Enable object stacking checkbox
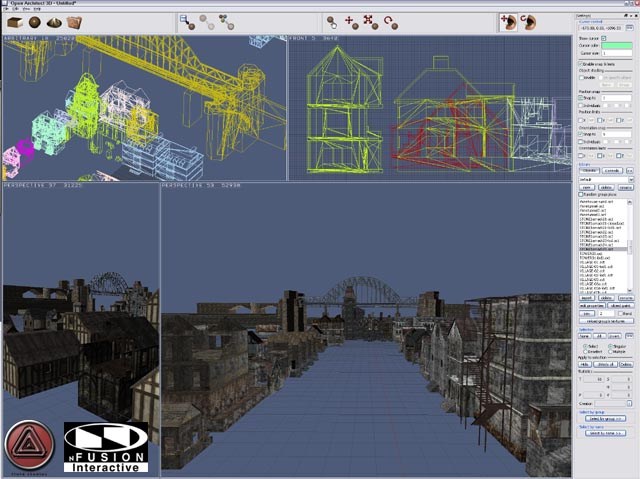The height and width of the screenshot is (479, 640). coord(581,78)
